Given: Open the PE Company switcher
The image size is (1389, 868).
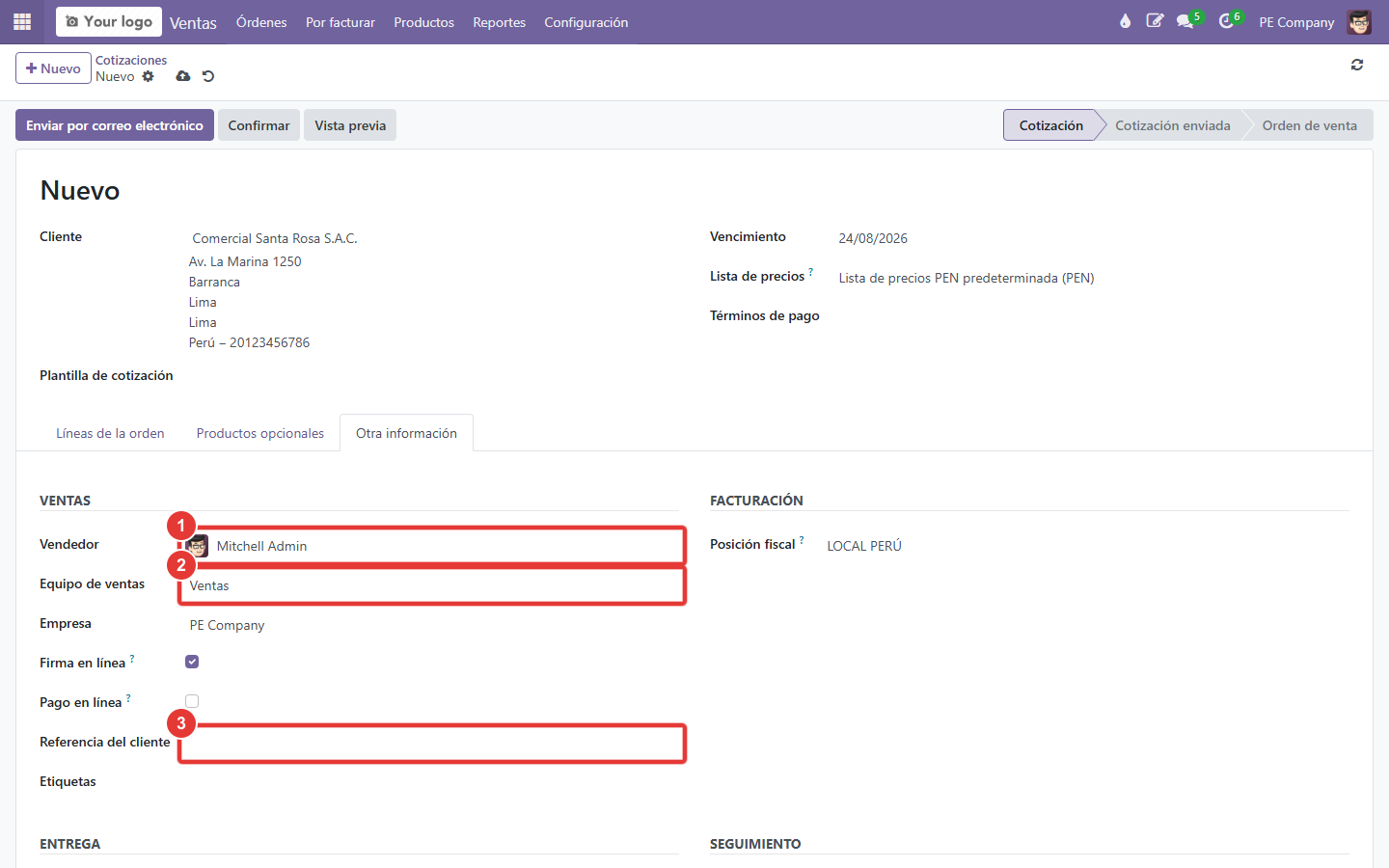Looking at the screenshot, I should [x=1296, y=22].
